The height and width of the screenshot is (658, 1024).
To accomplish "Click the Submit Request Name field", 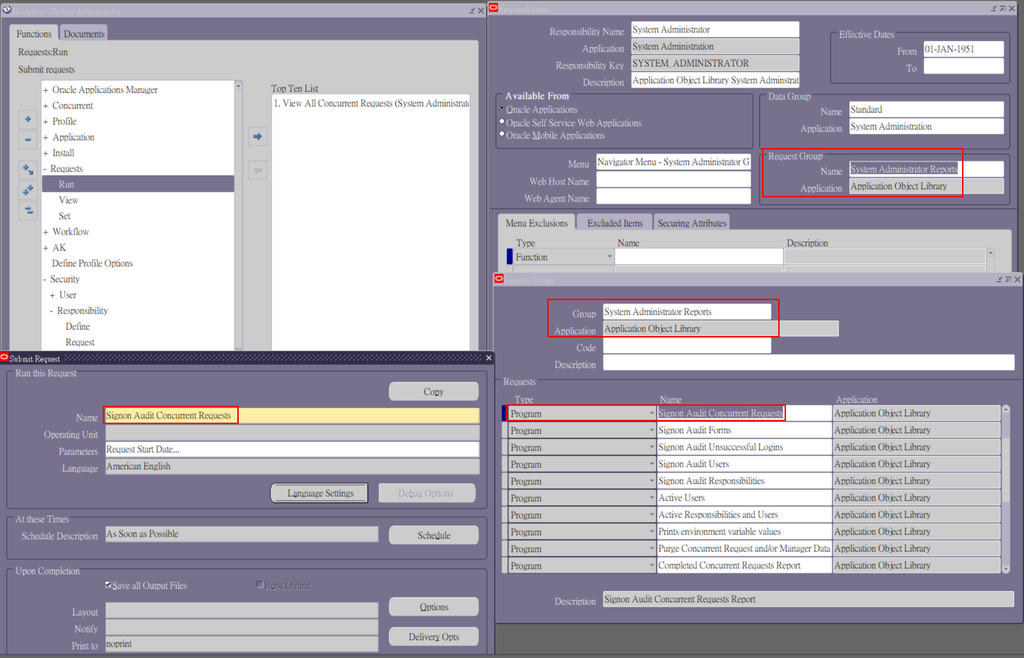I will pyautogui.click(x=292, y=416).
